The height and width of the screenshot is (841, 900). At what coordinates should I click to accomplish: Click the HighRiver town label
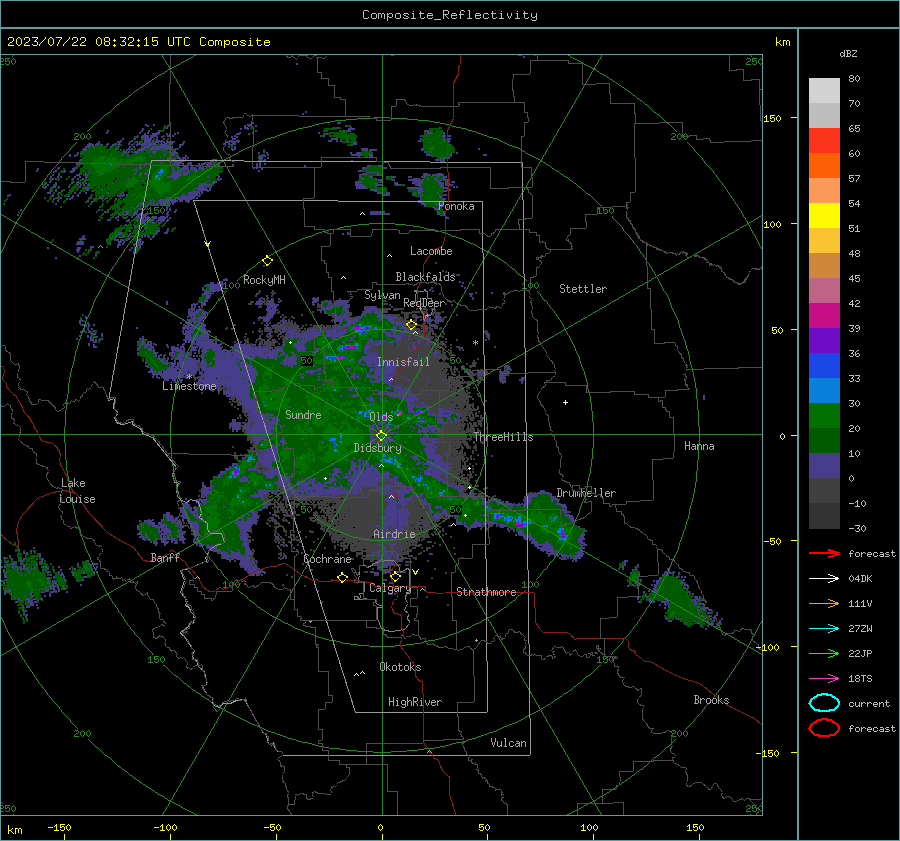click(x=415, y=702)
